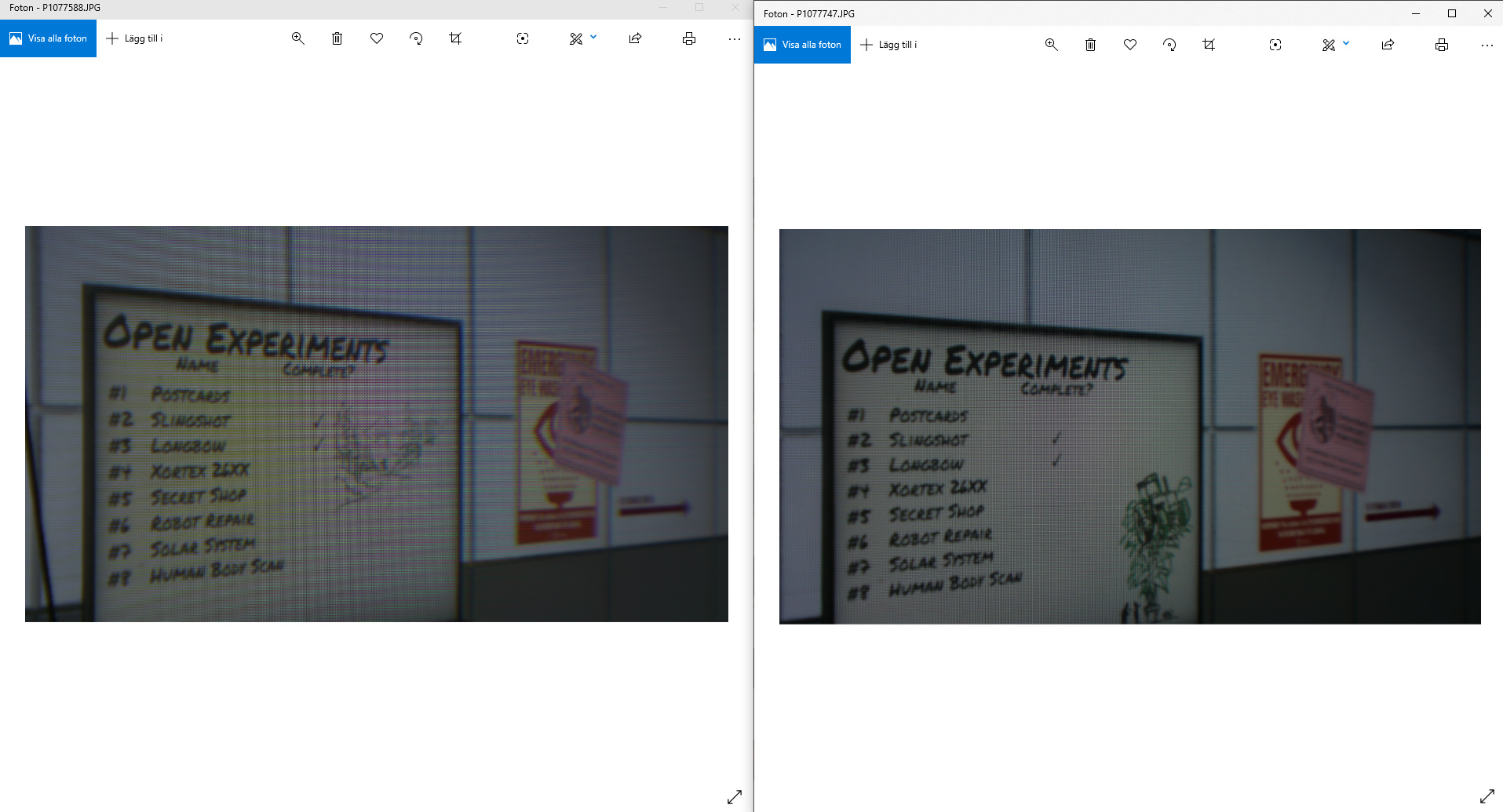1503x812 pixels.
Task: Open edit and create tool, left window
Action: tap(576, 38)
